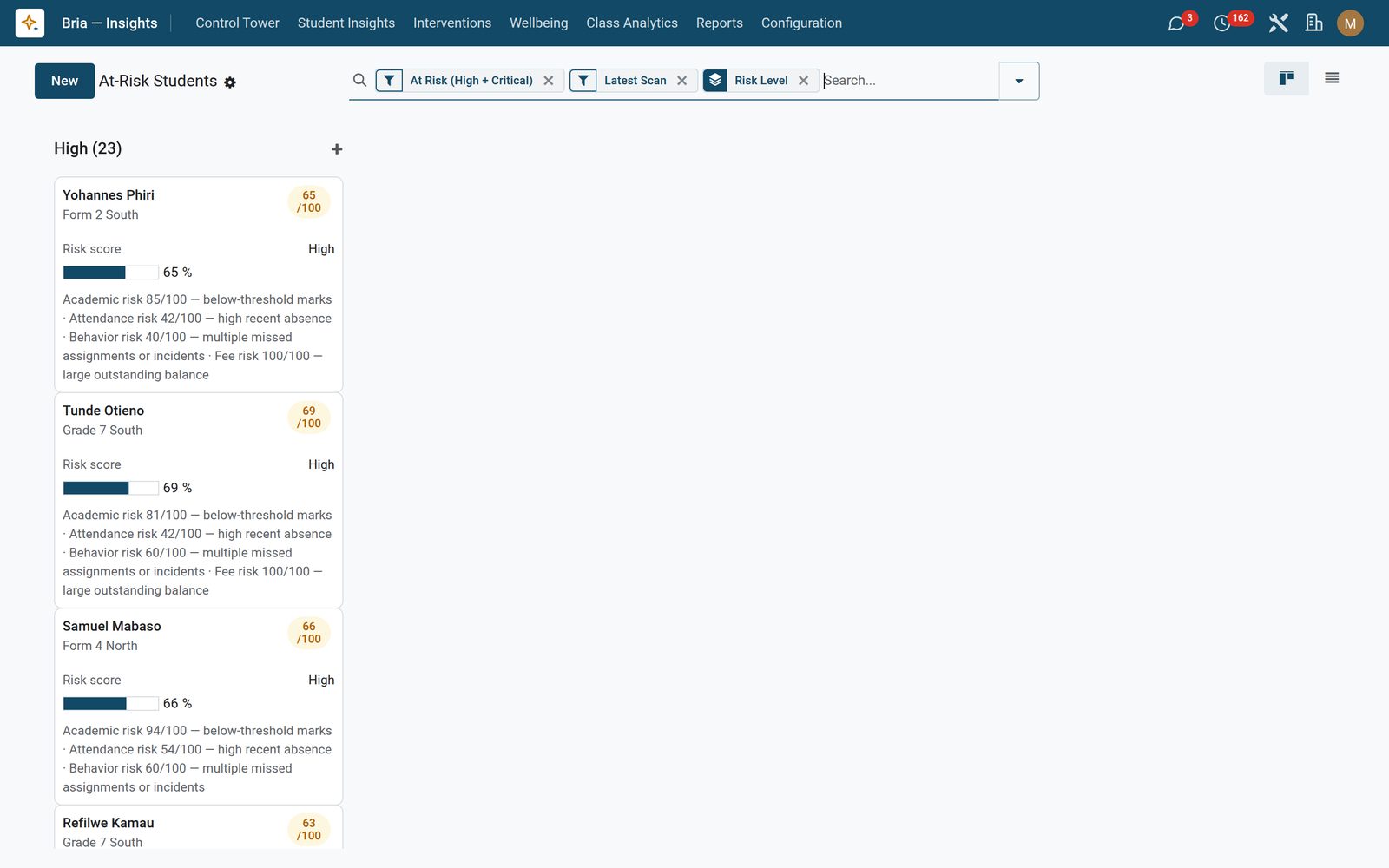
Task: Click the At-Risk Students page title
Action: (158, 81)
